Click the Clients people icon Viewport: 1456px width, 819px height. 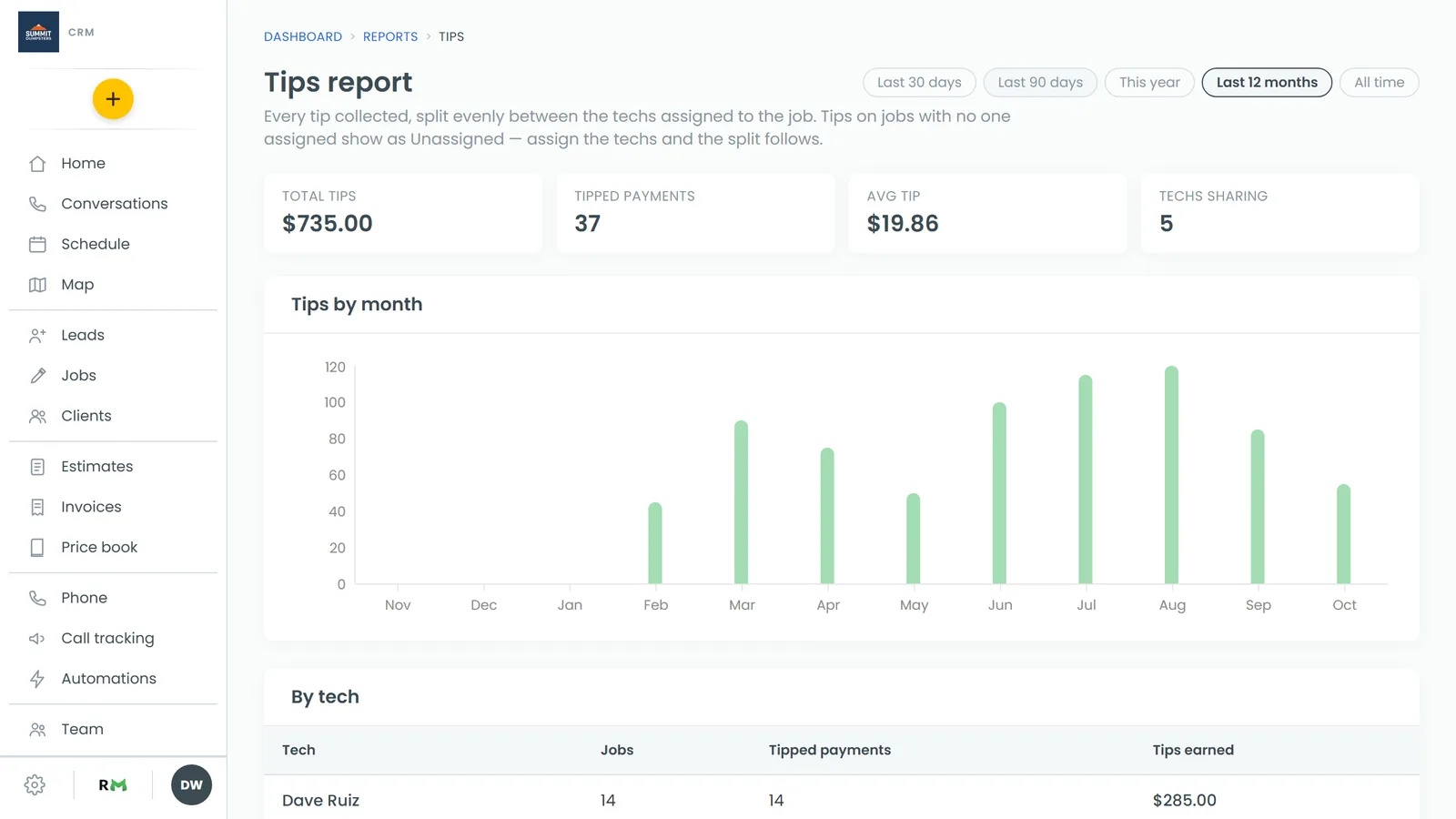pos(37,416)
